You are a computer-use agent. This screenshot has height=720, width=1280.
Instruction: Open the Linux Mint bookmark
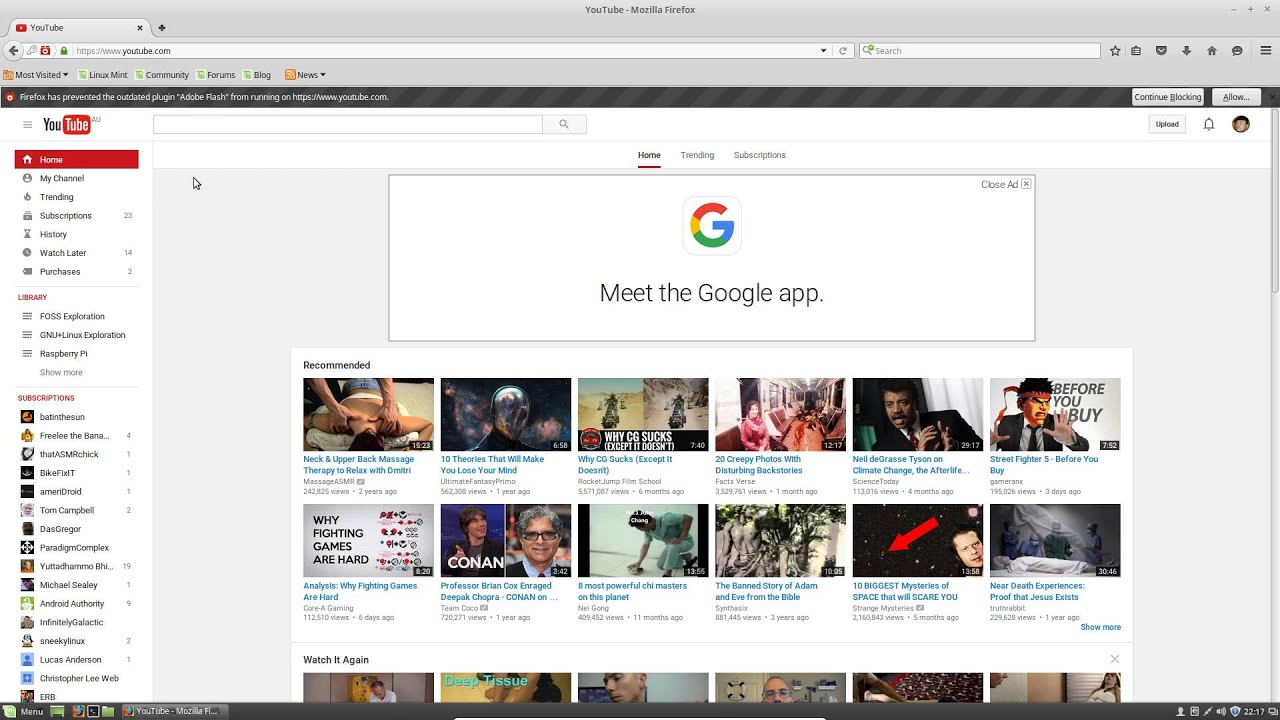click(x=102, y=75)
